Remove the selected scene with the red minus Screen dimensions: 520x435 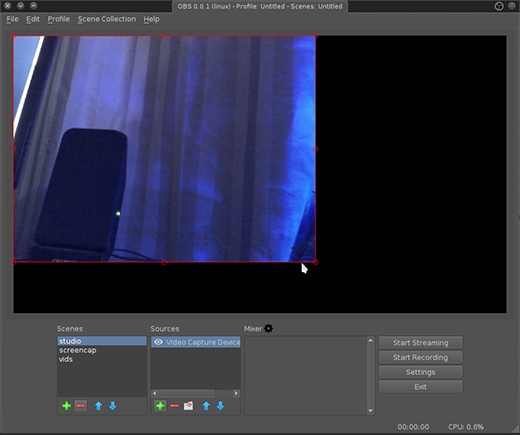[x=80, y=406]
